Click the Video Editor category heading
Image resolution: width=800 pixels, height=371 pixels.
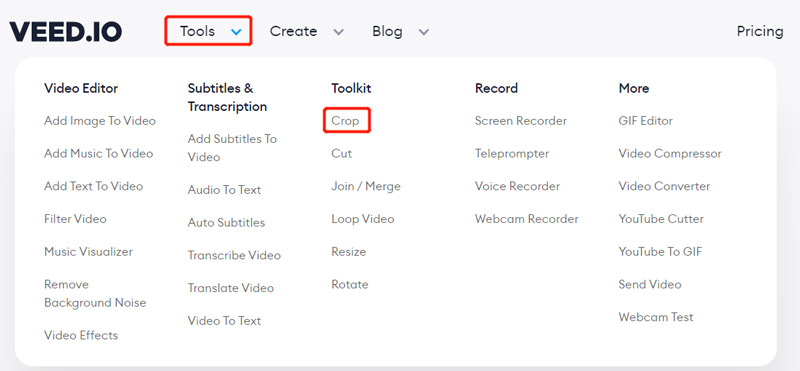pos(81,88)
